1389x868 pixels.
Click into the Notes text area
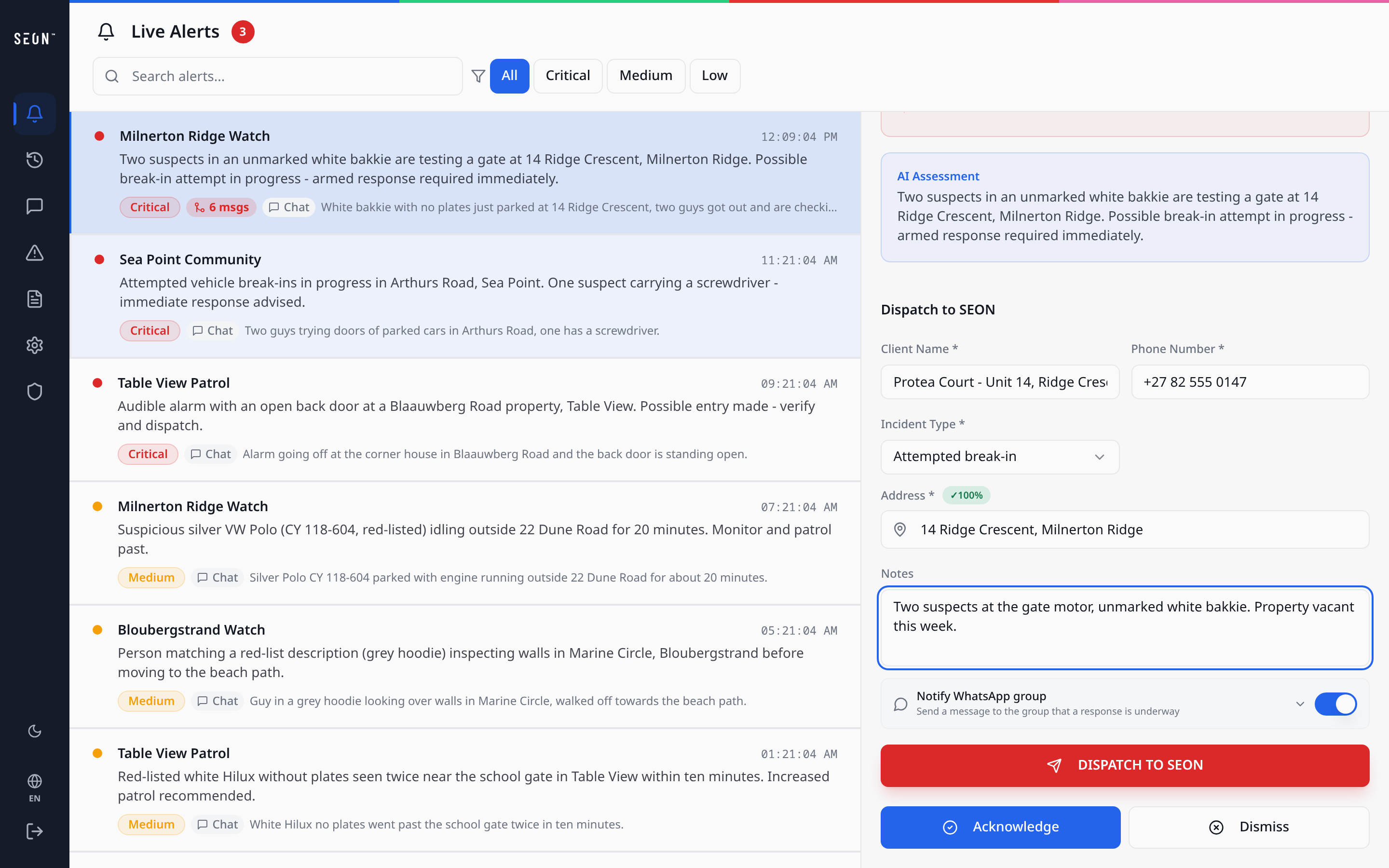click(1125, 628)
